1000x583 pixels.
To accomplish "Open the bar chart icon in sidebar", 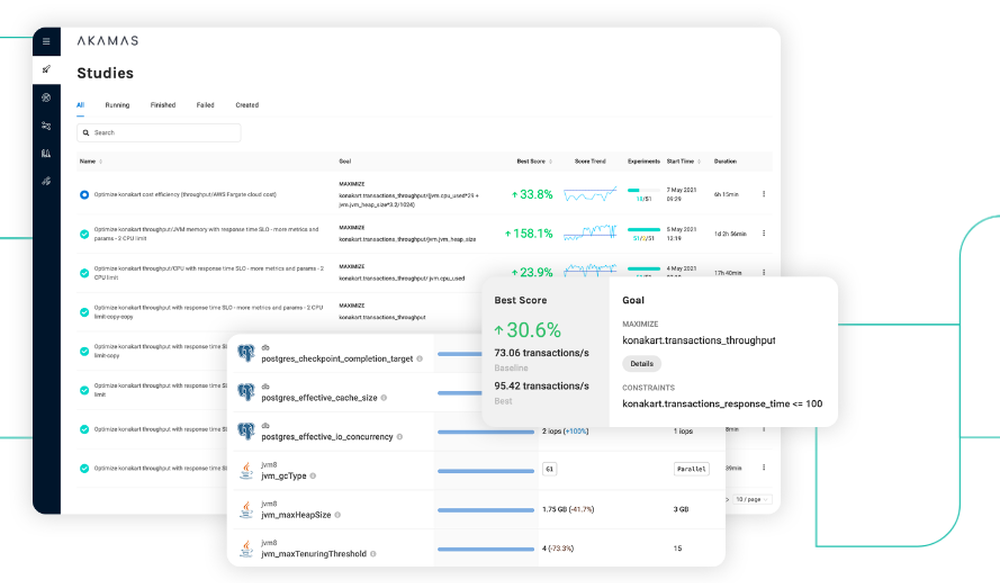I will pyautogui.click(x=46, y=153).
